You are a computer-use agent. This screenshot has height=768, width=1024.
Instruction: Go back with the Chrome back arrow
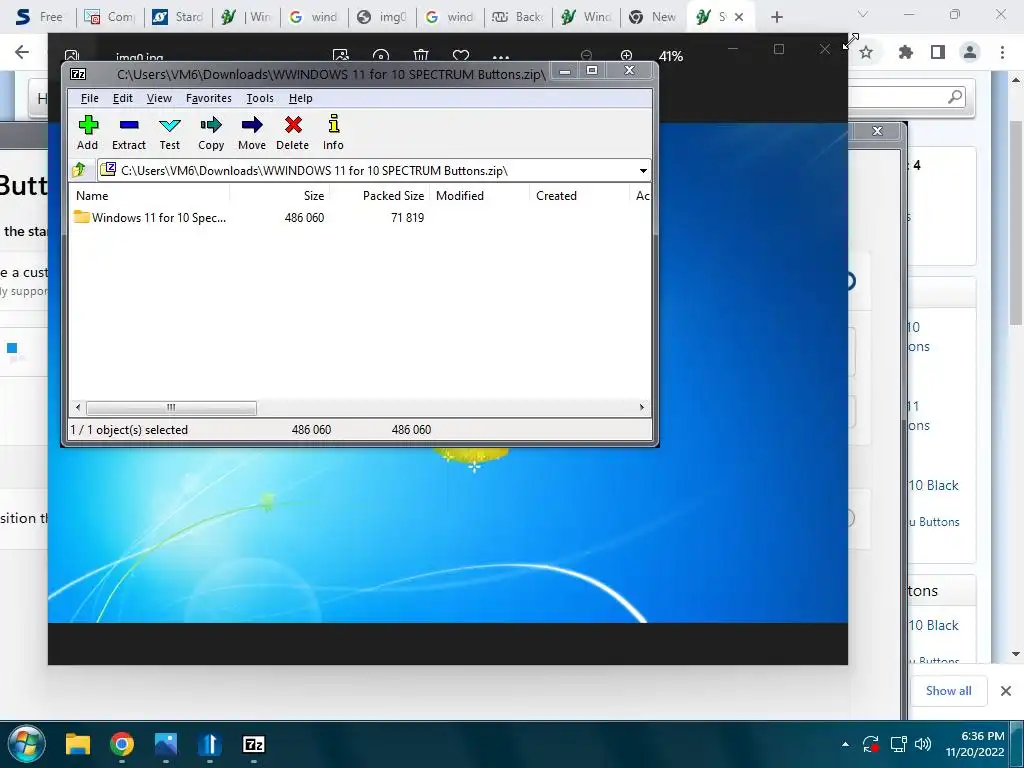point(22,52)
